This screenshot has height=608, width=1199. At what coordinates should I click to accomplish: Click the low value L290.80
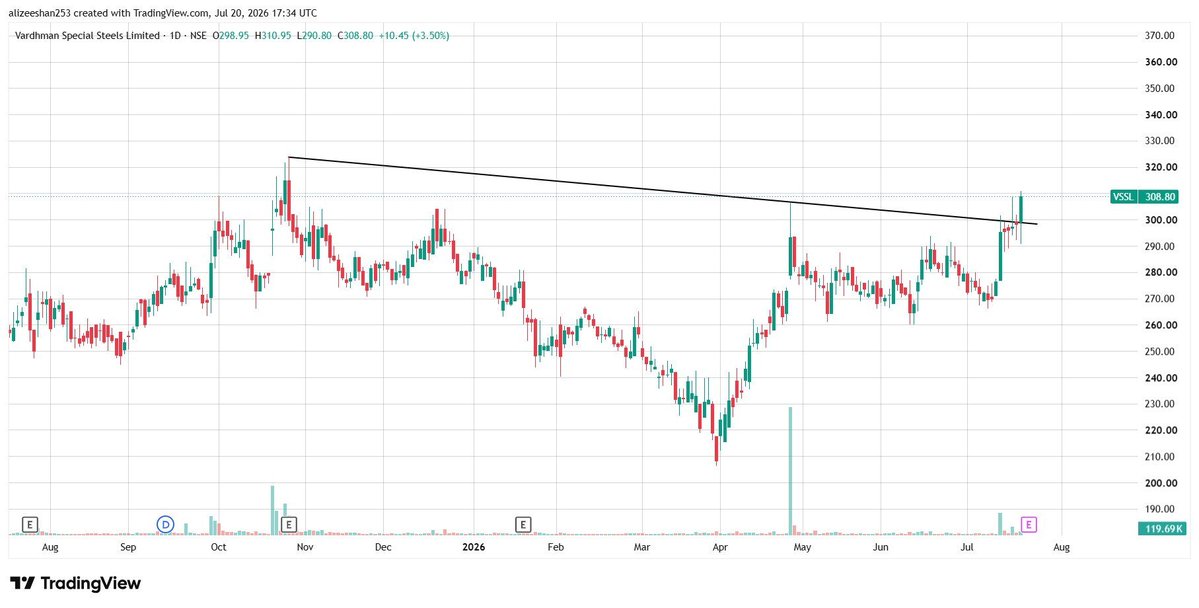[314, 35]
